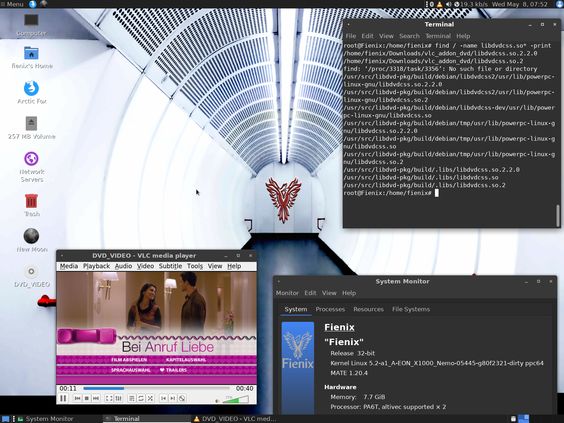Screen dimensions: 564x423
Task: Go to previous DVD chapter in VLC
Action: tap(163, 398)
